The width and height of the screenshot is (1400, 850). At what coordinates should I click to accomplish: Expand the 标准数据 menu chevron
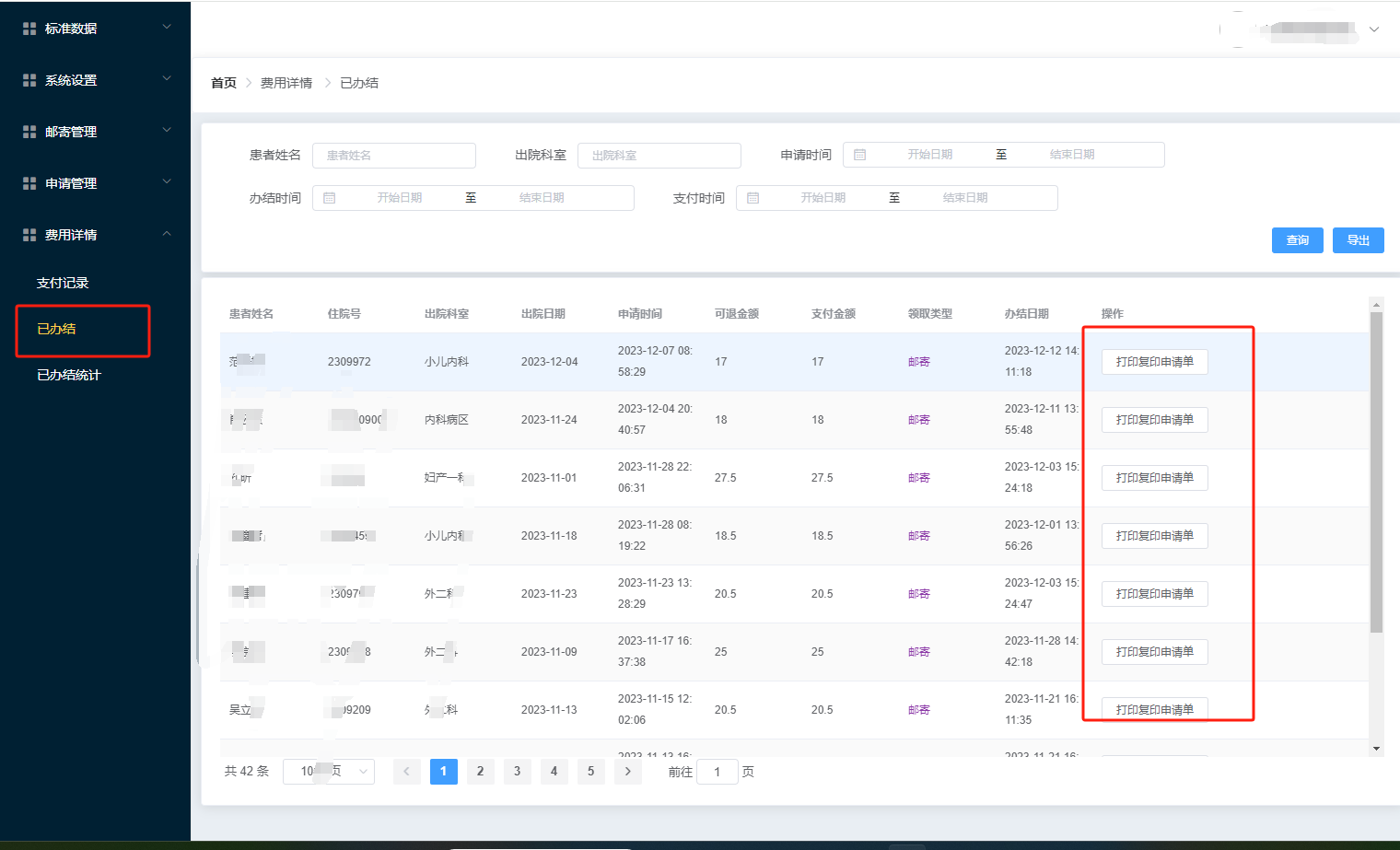pos(167,28)
